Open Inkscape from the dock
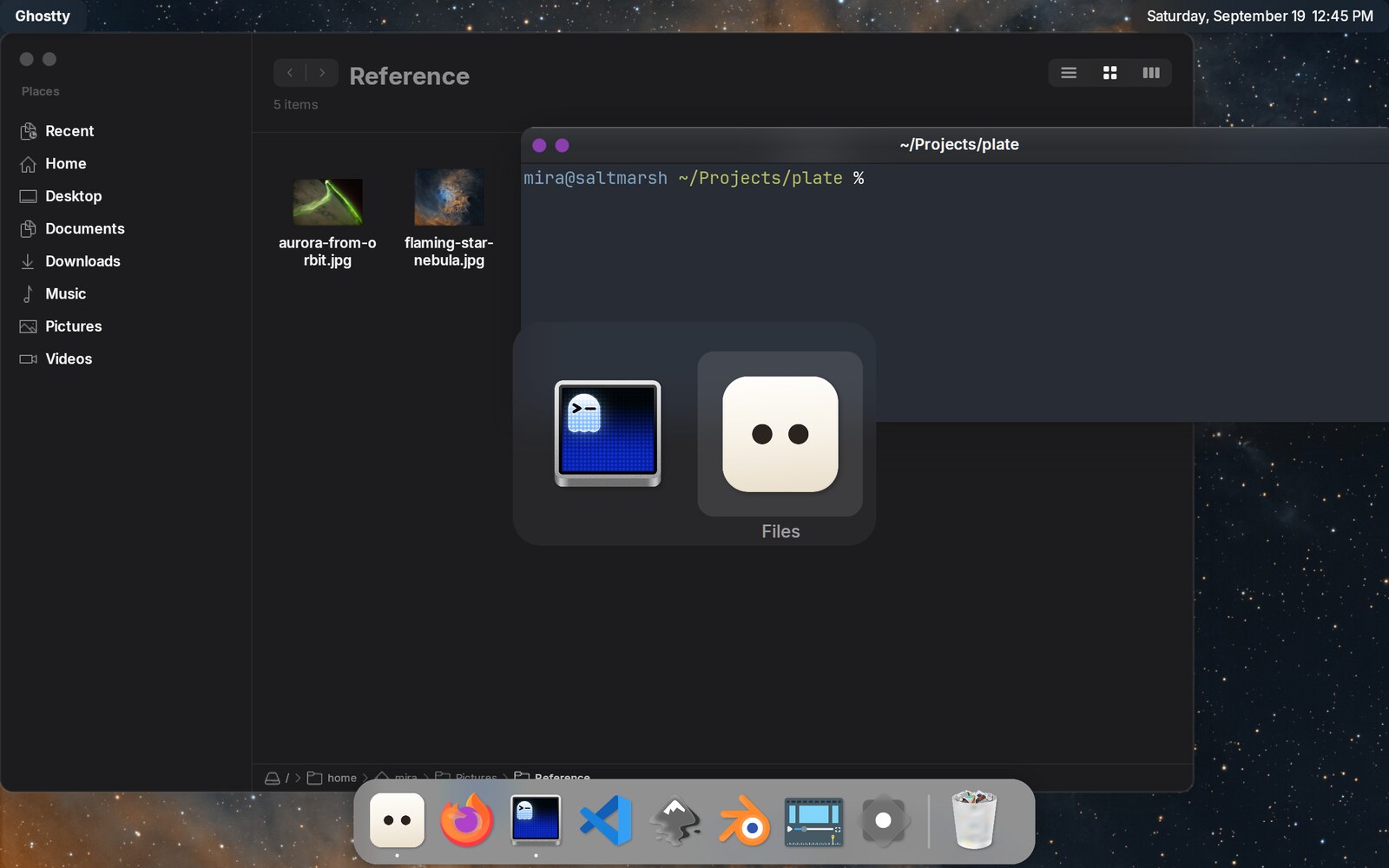 point(675,820)
